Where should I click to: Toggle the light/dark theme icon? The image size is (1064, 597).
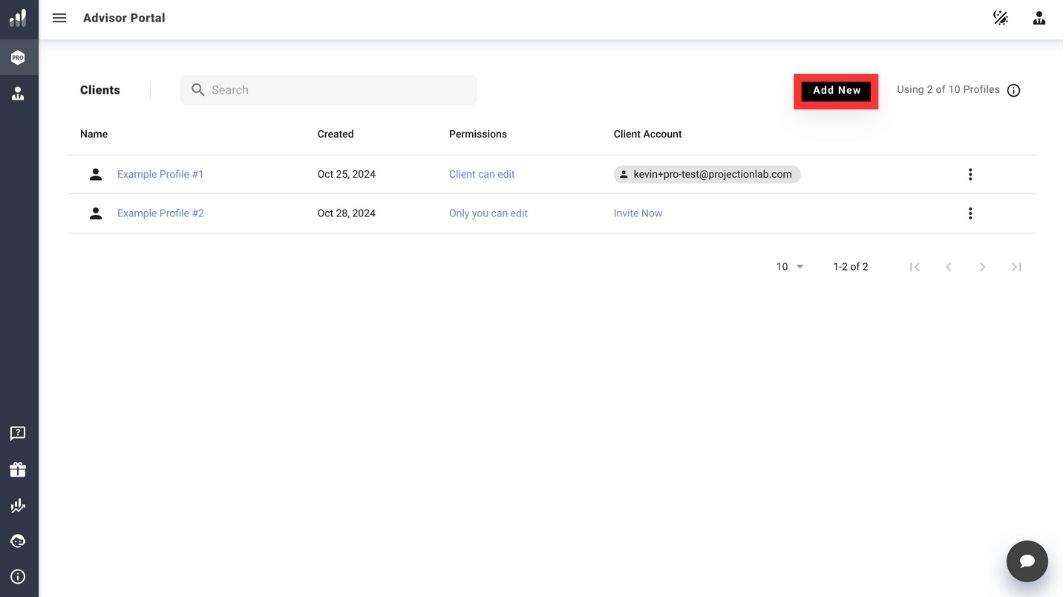tap(1000, 18)
